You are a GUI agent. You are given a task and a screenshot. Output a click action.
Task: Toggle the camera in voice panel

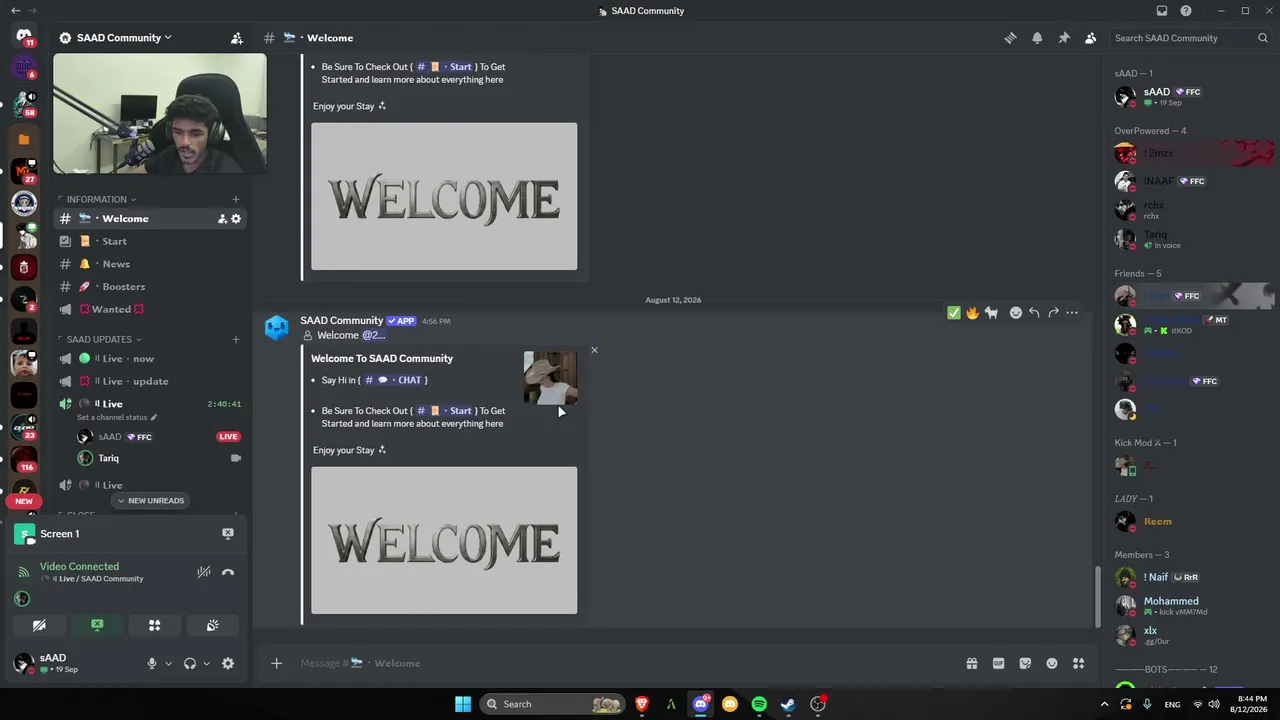[39, 625]
